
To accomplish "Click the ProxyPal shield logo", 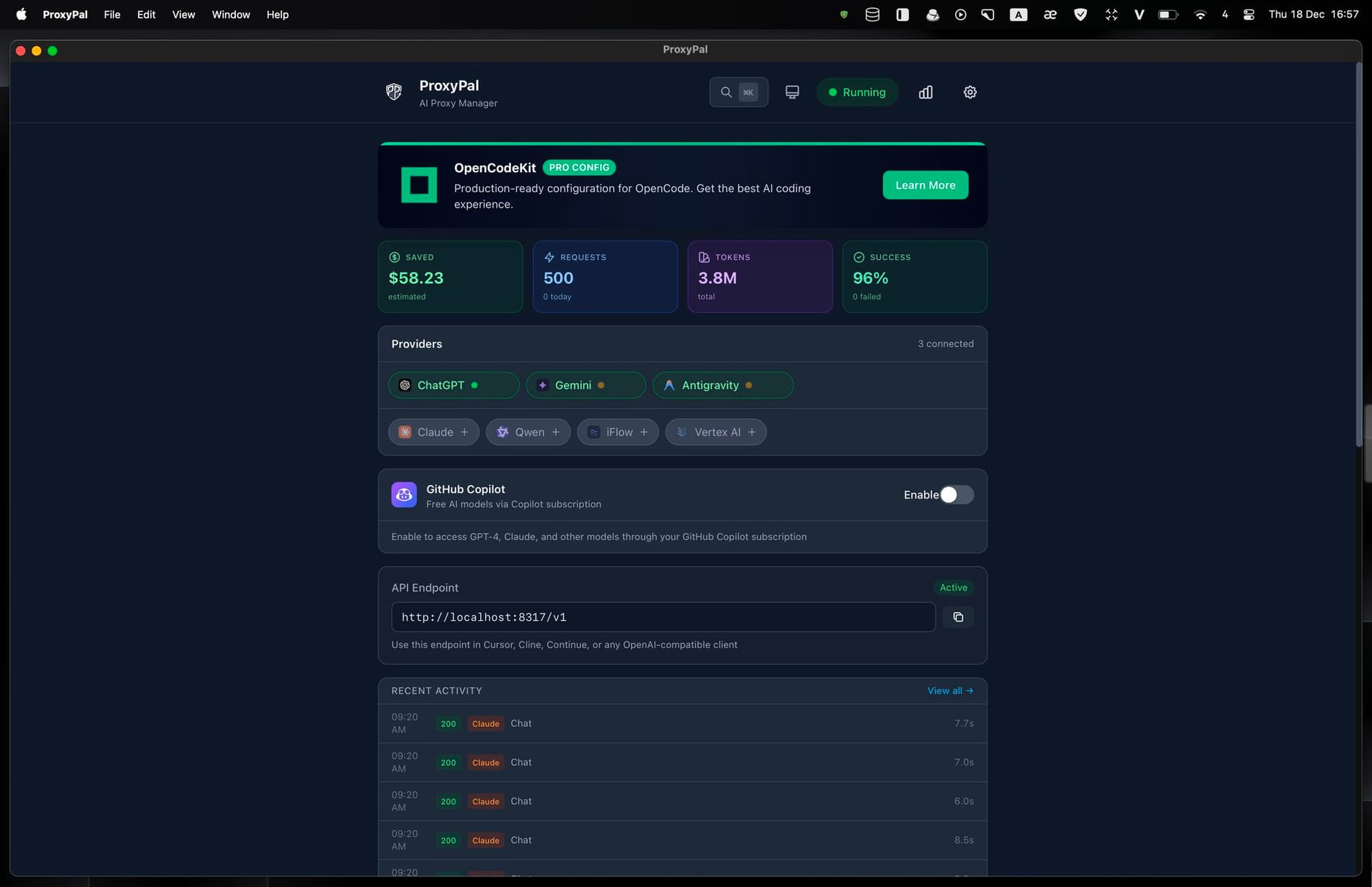I will pyautogui.click(x=394, y=92).
